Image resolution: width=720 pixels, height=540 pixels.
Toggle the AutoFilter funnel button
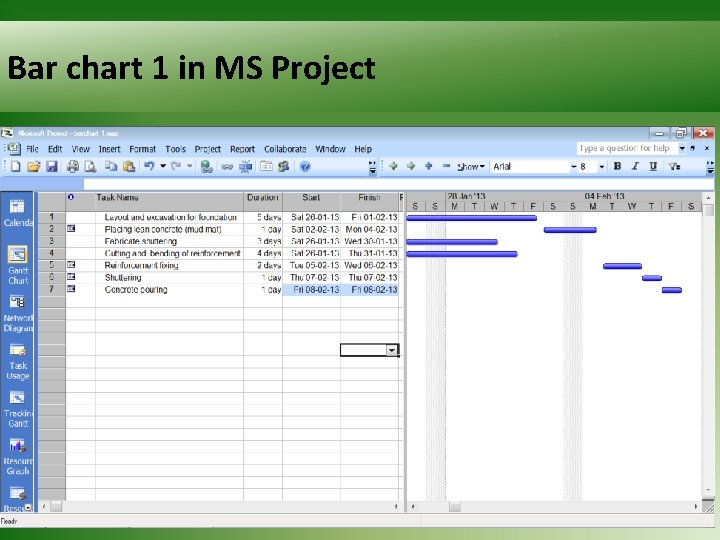[x=674, y=166]
